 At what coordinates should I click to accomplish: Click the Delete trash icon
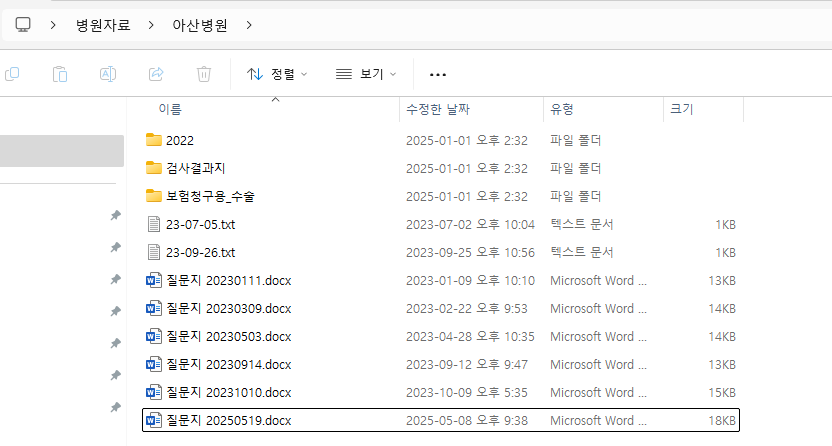204,74
